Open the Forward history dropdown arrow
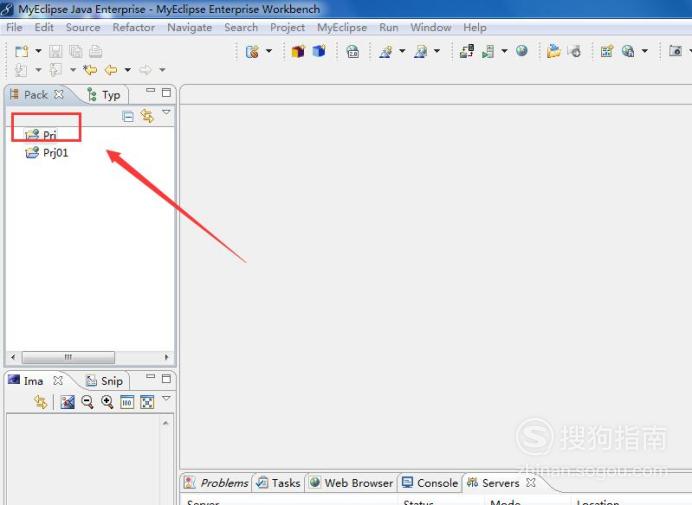This screenshot has width=692, height=505. tap(162, 70)
